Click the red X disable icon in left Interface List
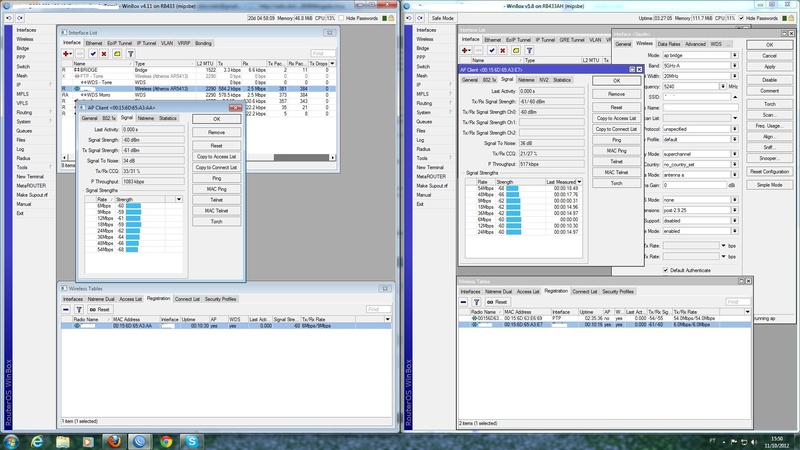800x450 pixels. 104,54
